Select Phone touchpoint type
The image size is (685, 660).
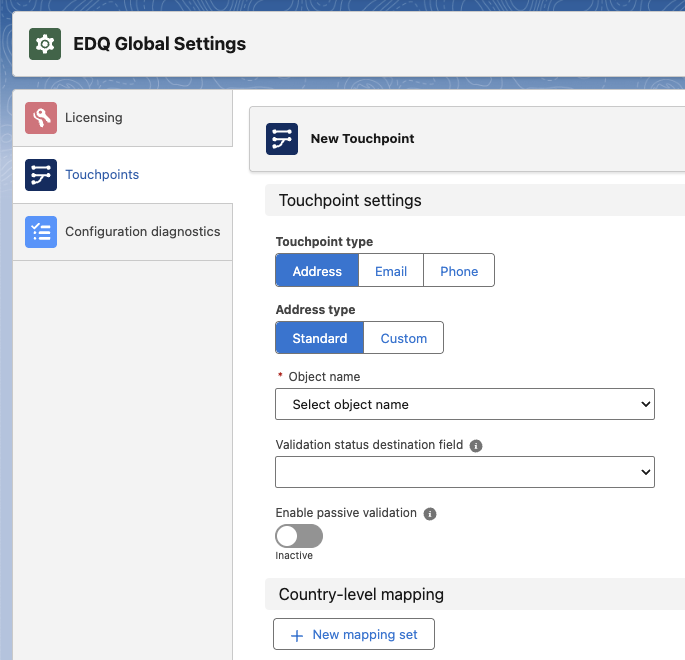click(459, 271)
